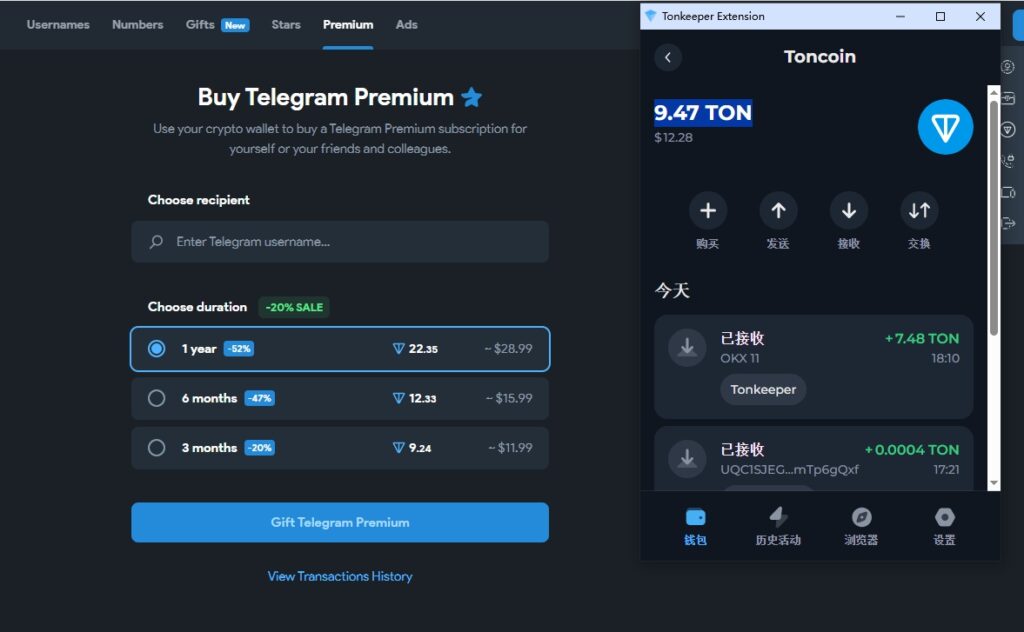Open the History tab with the lightning icon
This screenshot has width=1024, height=632.
coord(778,526)
